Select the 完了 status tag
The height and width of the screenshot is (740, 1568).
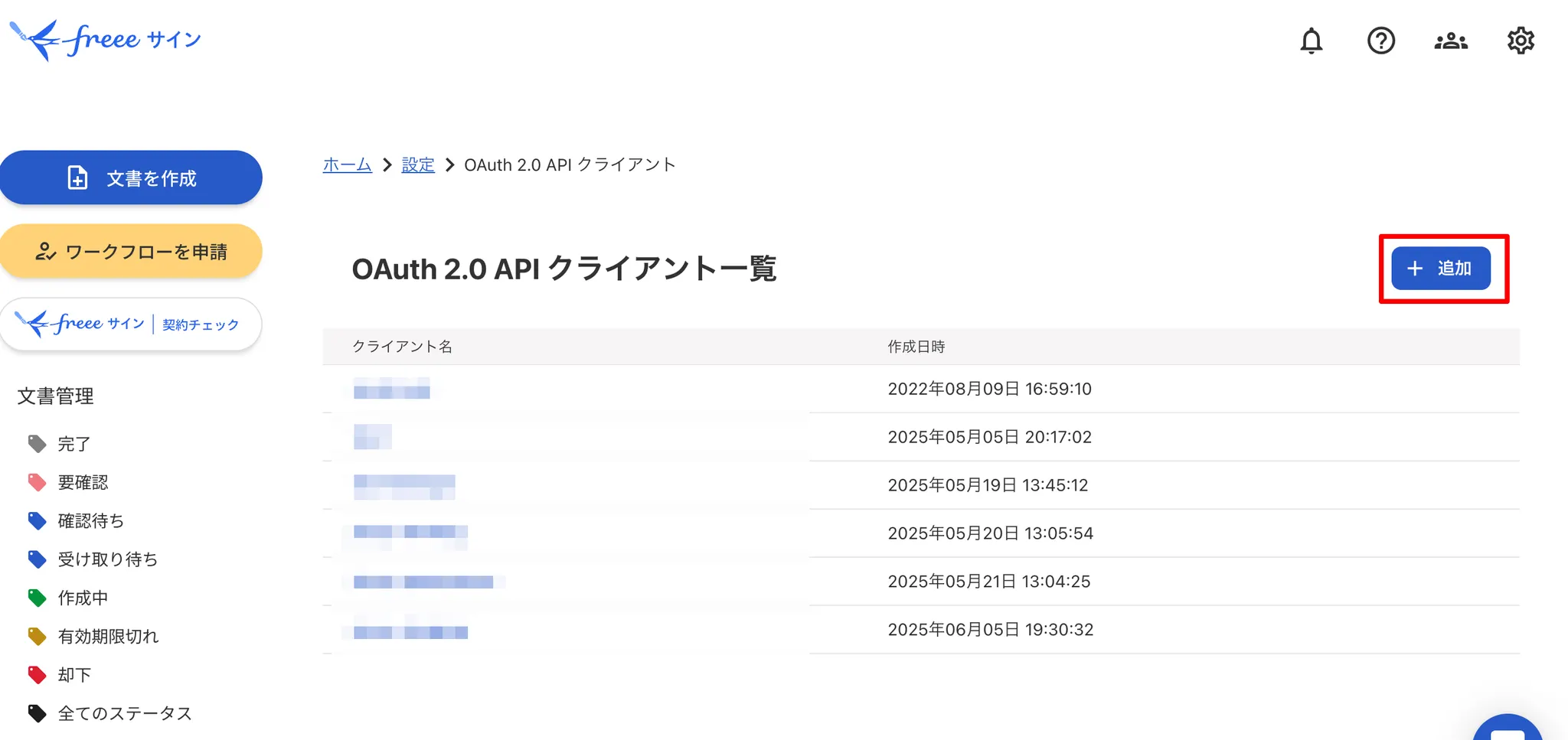pos(73,444)
